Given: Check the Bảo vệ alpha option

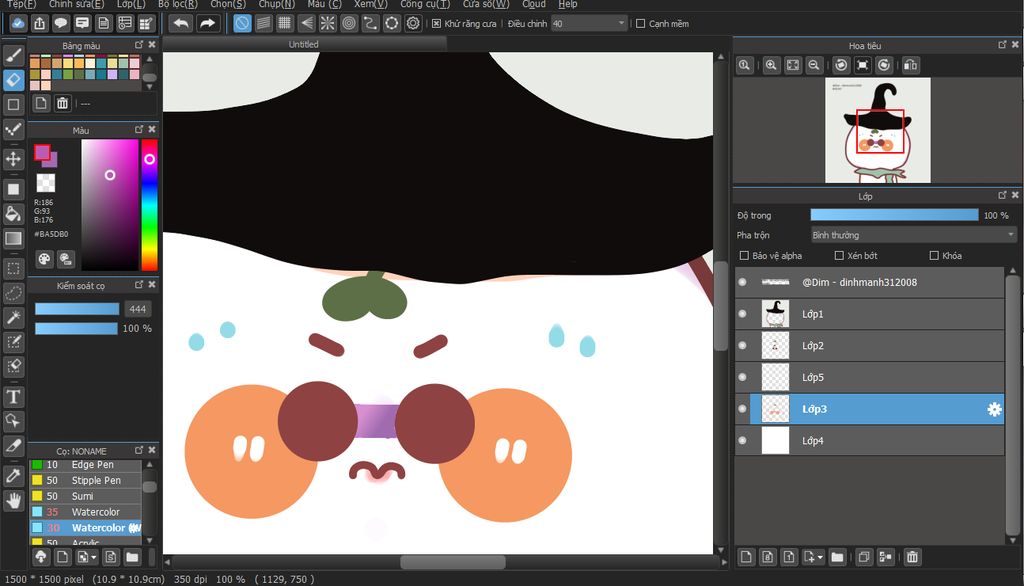Looking at the screenshot, I should [x=744, y=255].
